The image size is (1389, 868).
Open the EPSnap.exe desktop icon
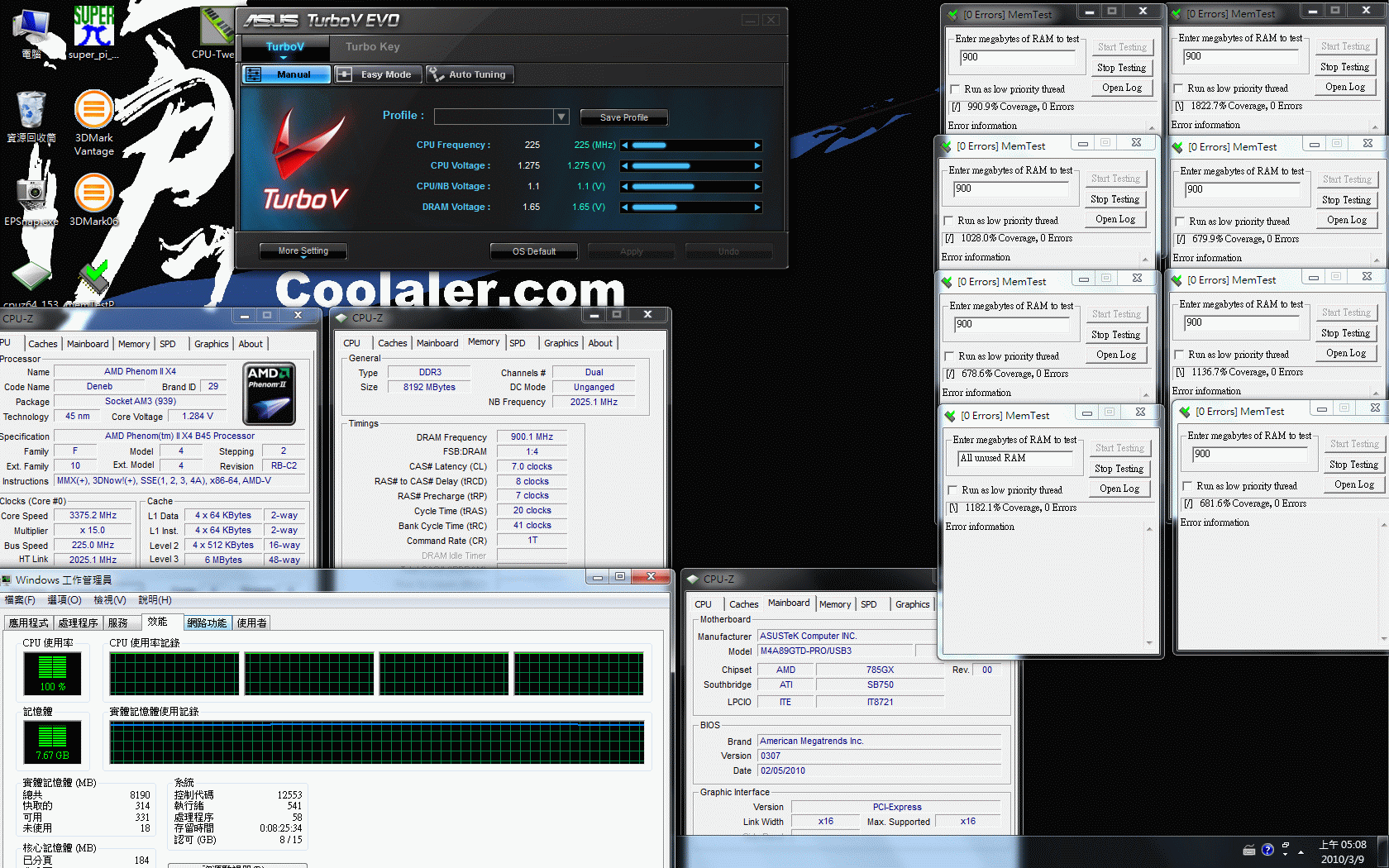point(31,200)
